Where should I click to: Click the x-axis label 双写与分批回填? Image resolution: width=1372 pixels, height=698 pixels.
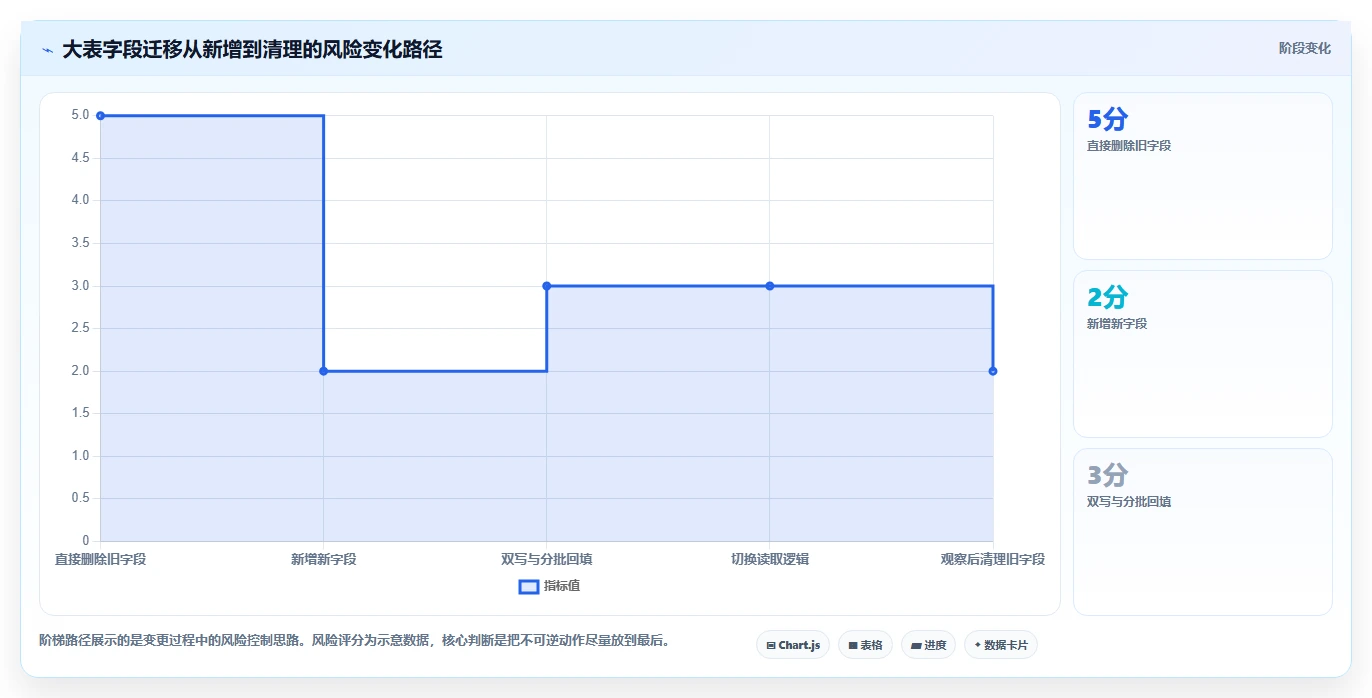[547, 559]
